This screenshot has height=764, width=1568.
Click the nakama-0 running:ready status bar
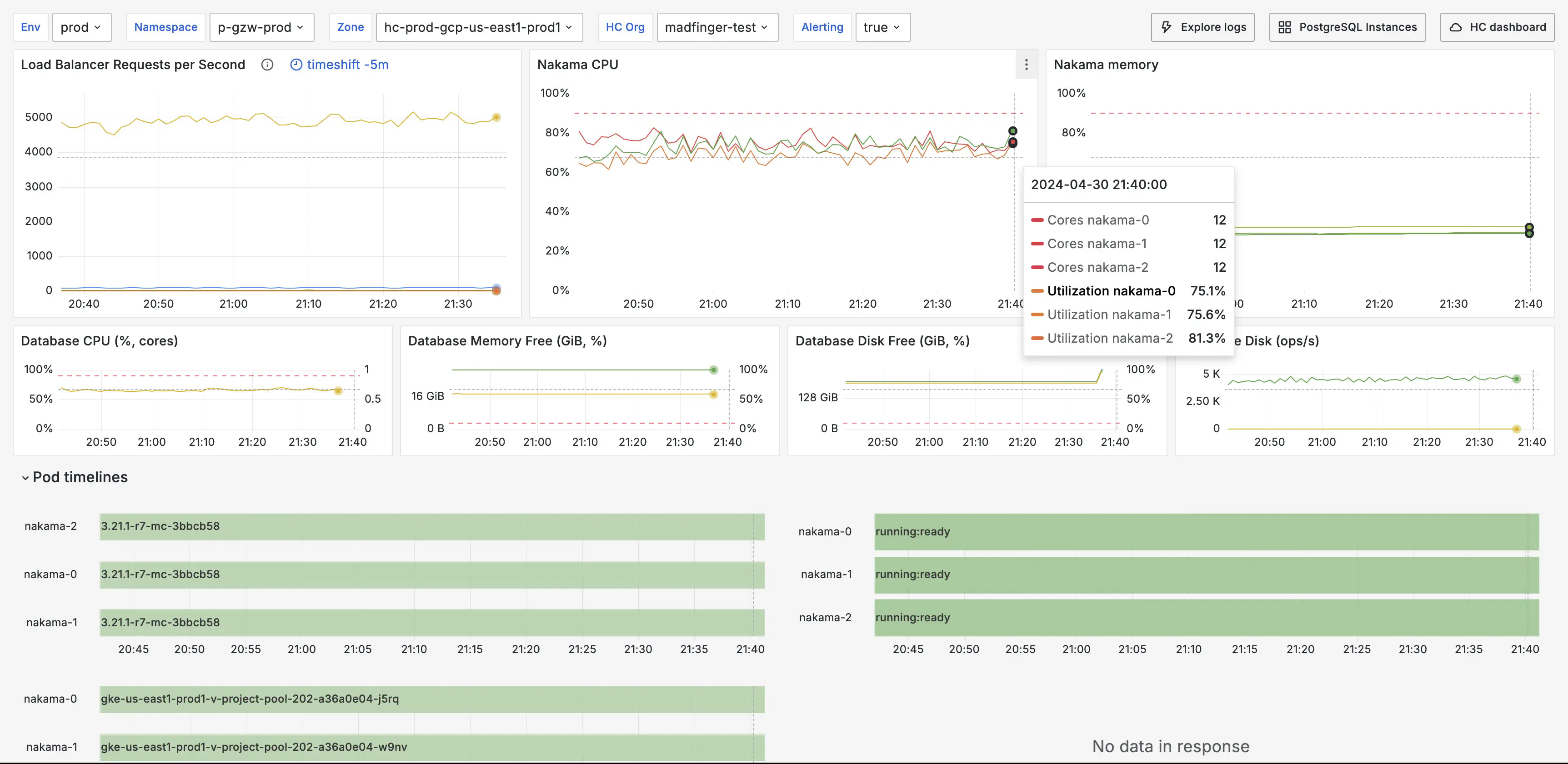point(1207,532)
